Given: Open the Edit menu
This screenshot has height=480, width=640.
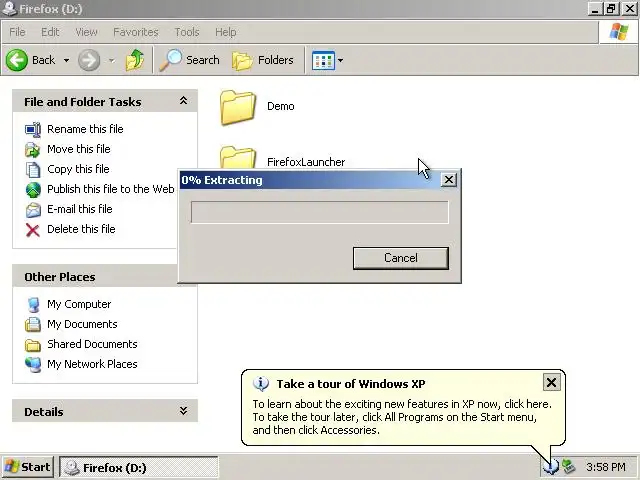Looking at the screenshot, I should (x=50, y=32).
